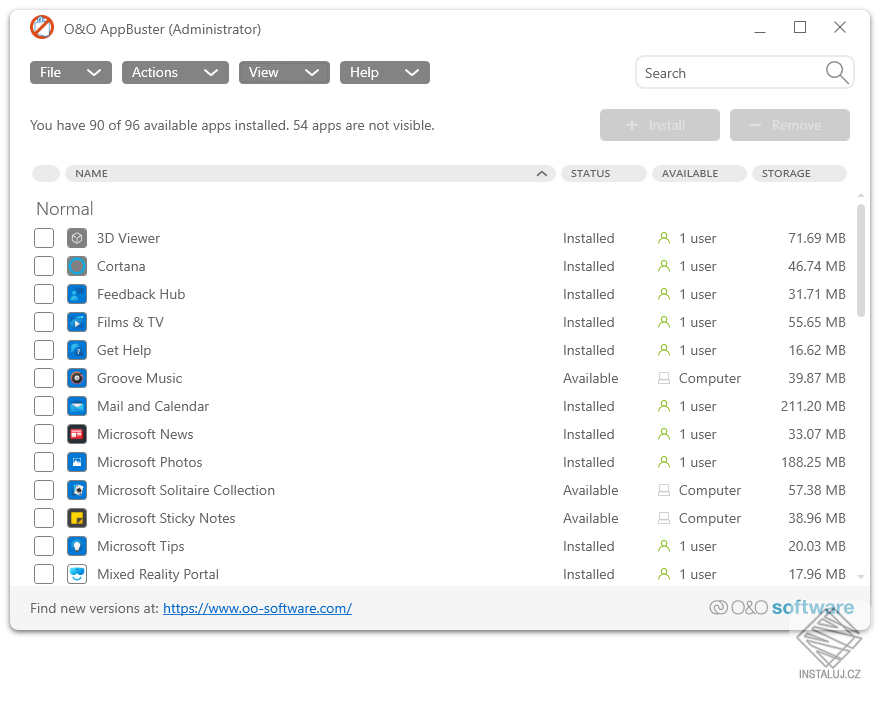
Task: Sort the list by the NAME column
Action: [x=310, y=173]
